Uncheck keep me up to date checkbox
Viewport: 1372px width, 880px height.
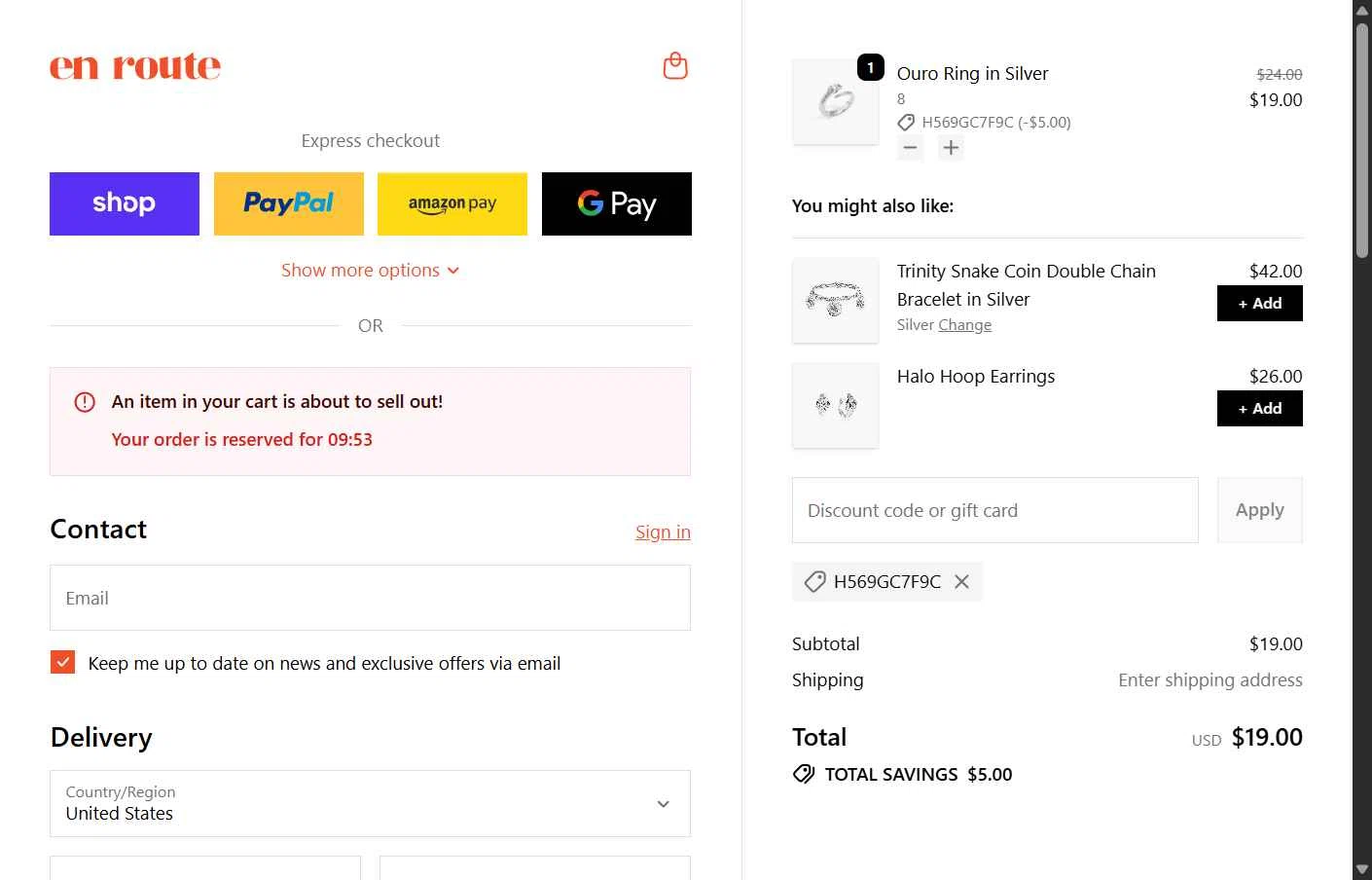click(x=62, y=663)
